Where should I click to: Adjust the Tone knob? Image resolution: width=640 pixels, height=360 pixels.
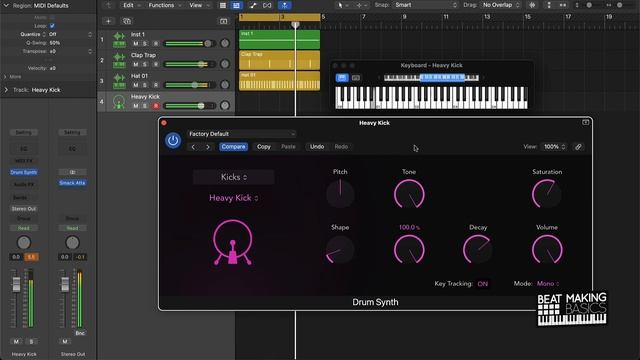tap(409, 194)
